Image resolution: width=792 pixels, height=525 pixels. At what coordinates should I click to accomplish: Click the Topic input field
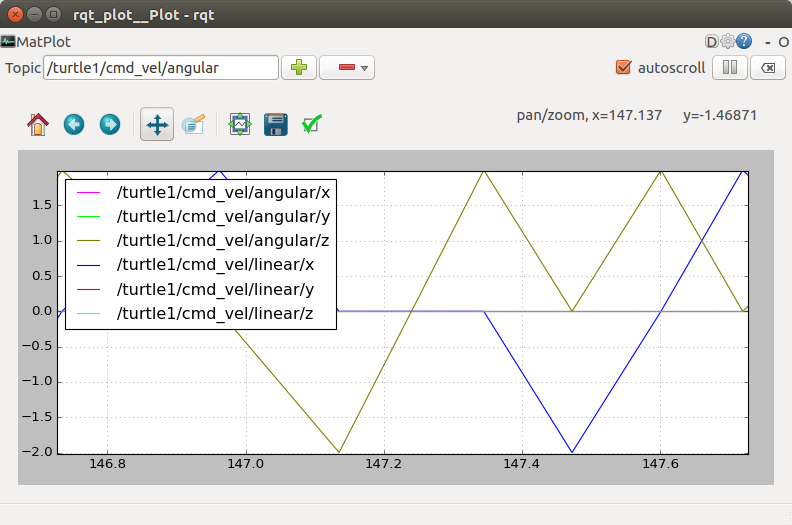click(x=160, y=68)
